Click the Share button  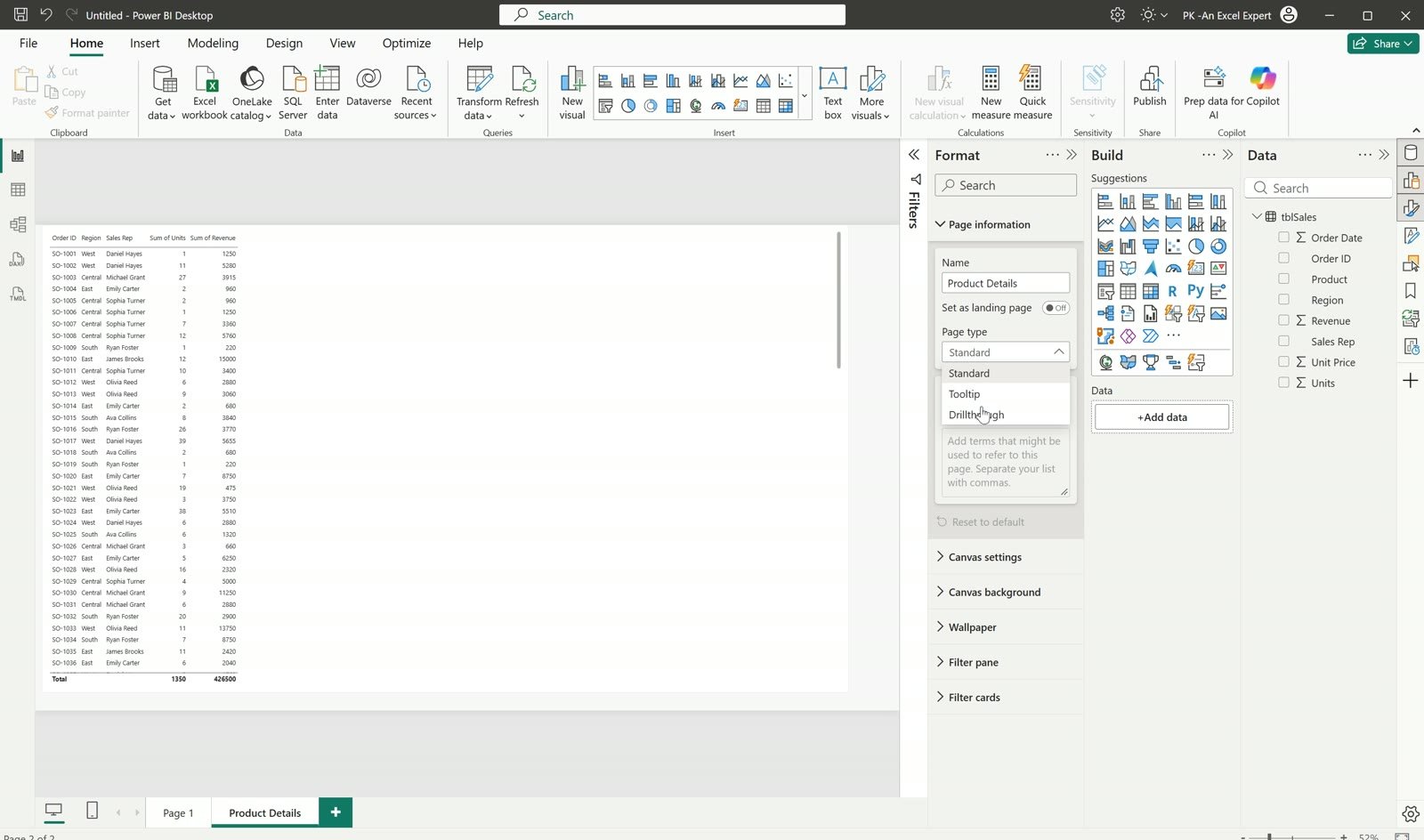pyautogui.click(x=1383, y=43)
